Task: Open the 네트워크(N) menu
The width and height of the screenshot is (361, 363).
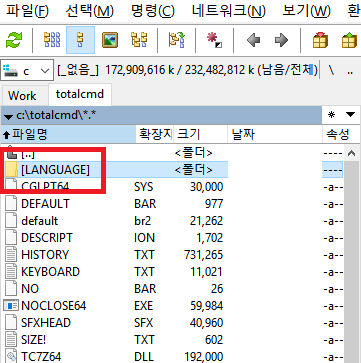Action: click(229, 11)
